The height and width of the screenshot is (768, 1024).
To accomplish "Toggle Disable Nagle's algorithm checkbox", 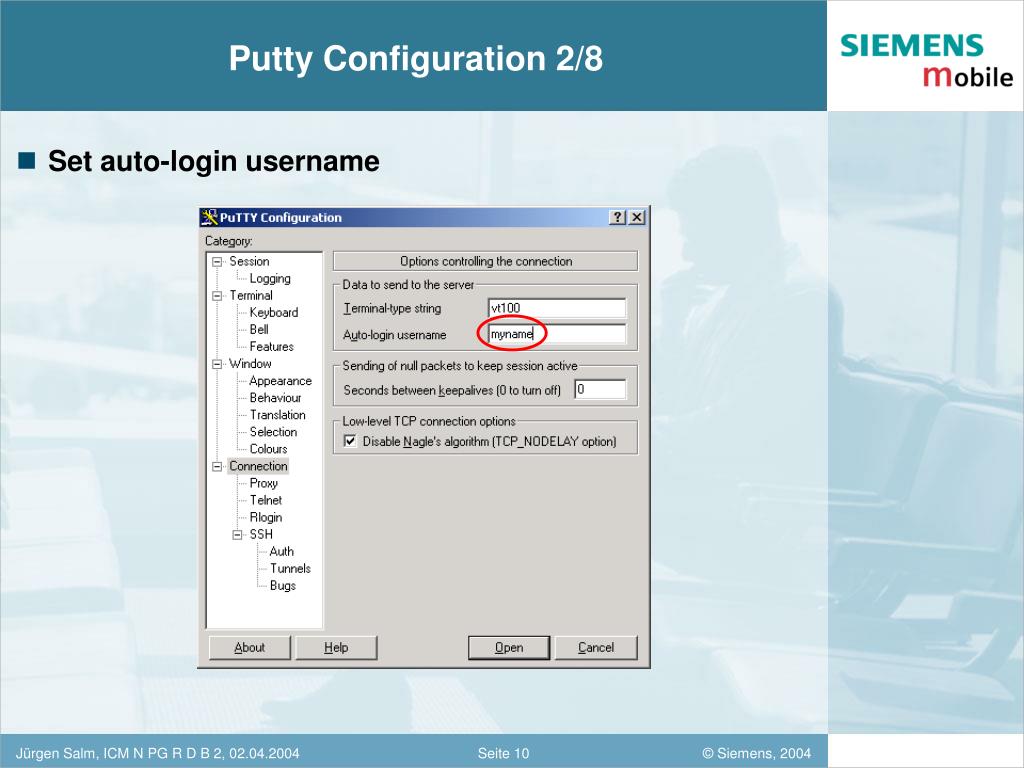I will coord(350,441).
